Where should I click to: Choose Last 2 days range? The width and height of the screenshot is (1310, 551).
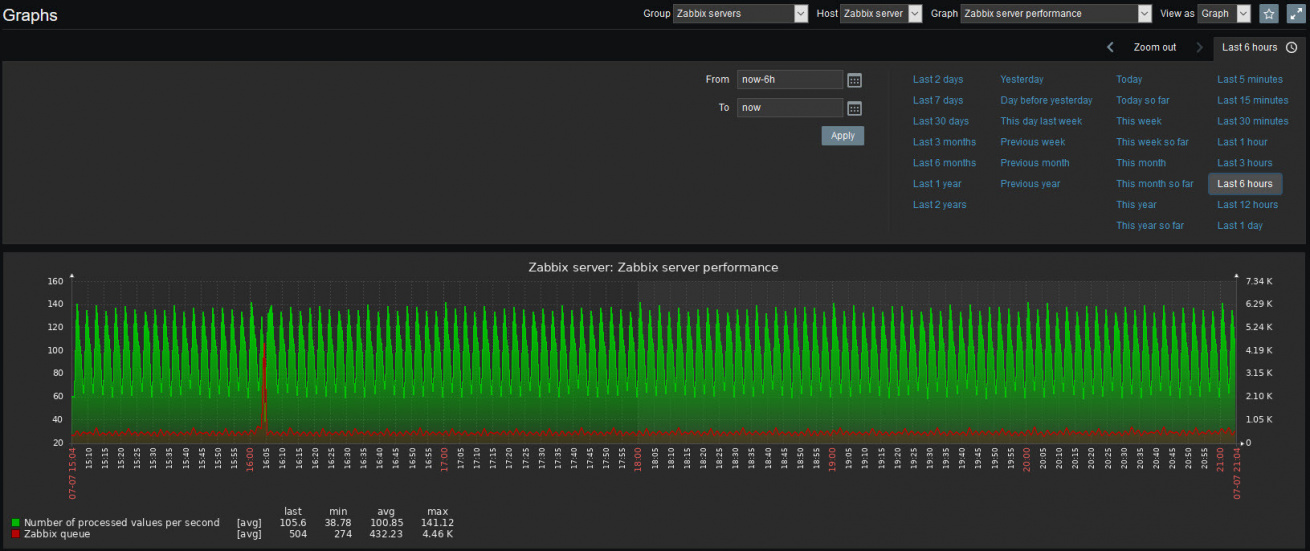[x=938, y=79]
